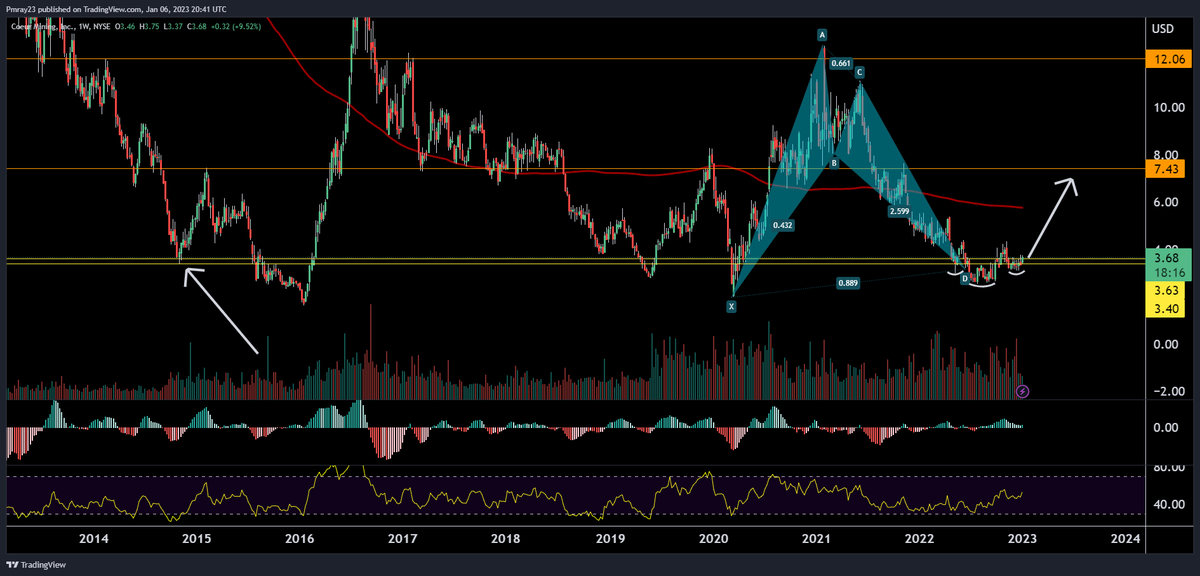
Task: Select the orange 12.06 price label
Action: (x=1171, y=60)
